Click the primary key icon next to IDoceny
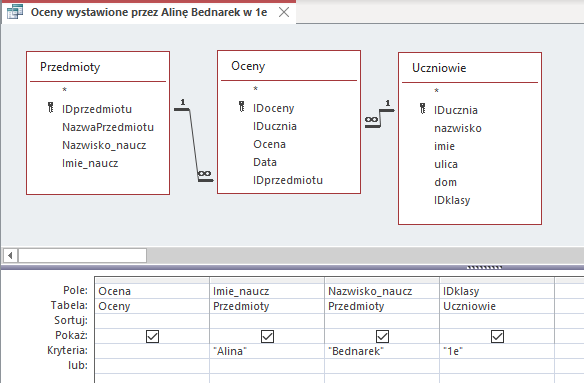The height and width of the screenshot is (383, 584). pos(242,107)
